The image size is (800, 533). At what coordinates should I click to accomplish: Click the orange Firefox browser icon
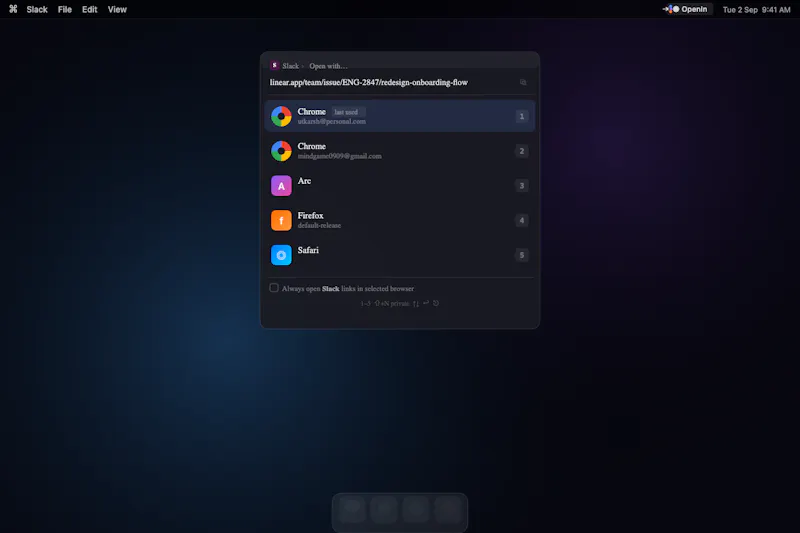coord(281,220)
